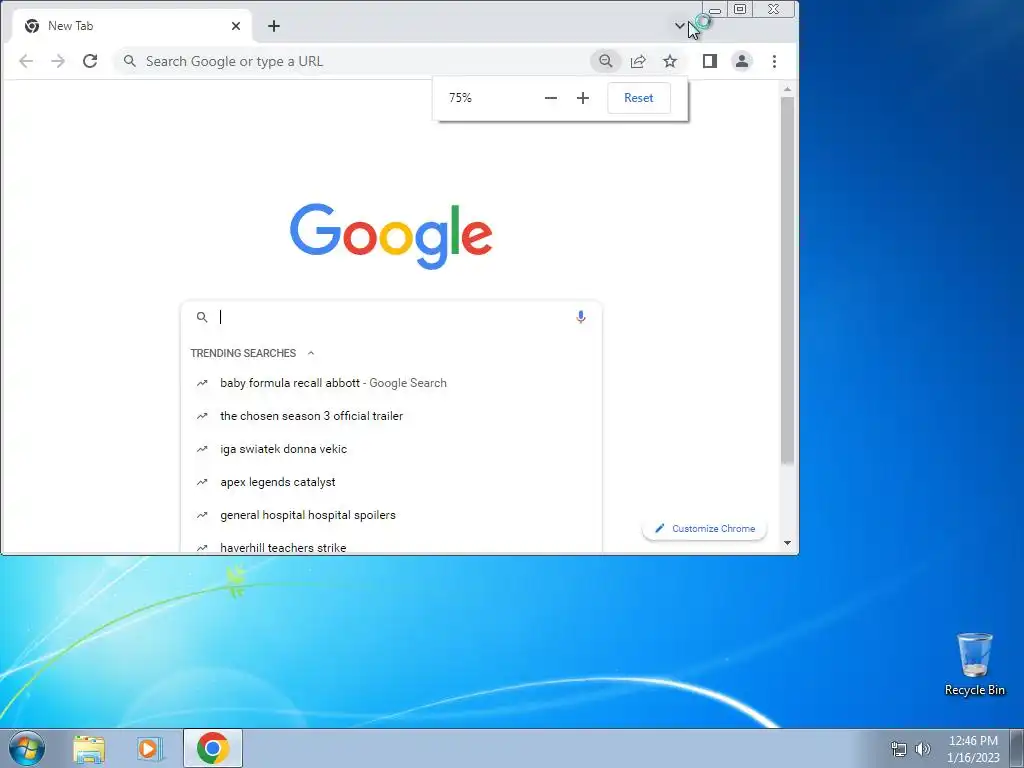Bookmark this tab with the star icon
Viewport: 1024px width, 768px height.
tap(670, 61)
